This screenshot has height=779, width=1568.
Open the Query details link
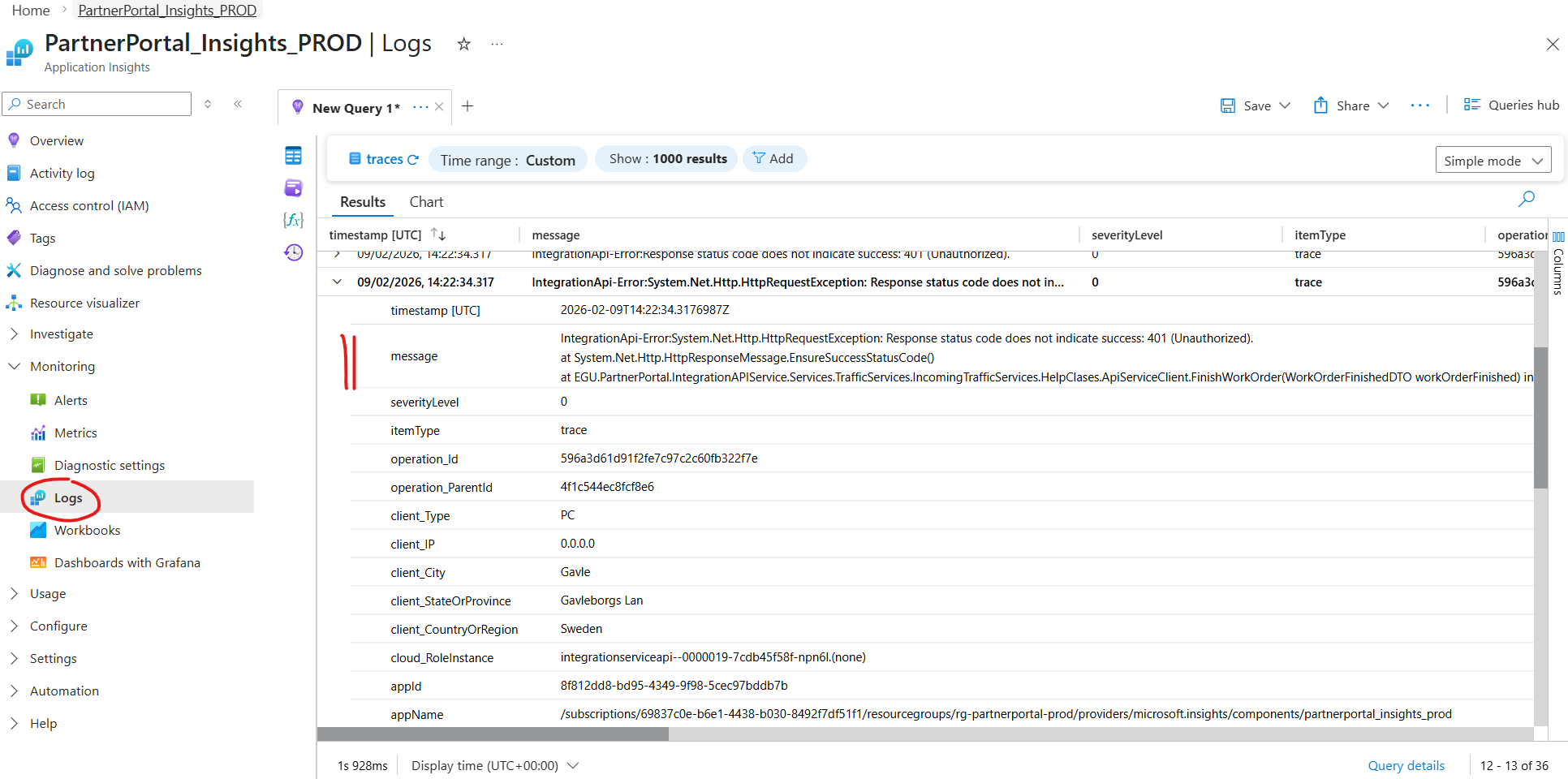pyautogui.click(x=1406, y=765)
